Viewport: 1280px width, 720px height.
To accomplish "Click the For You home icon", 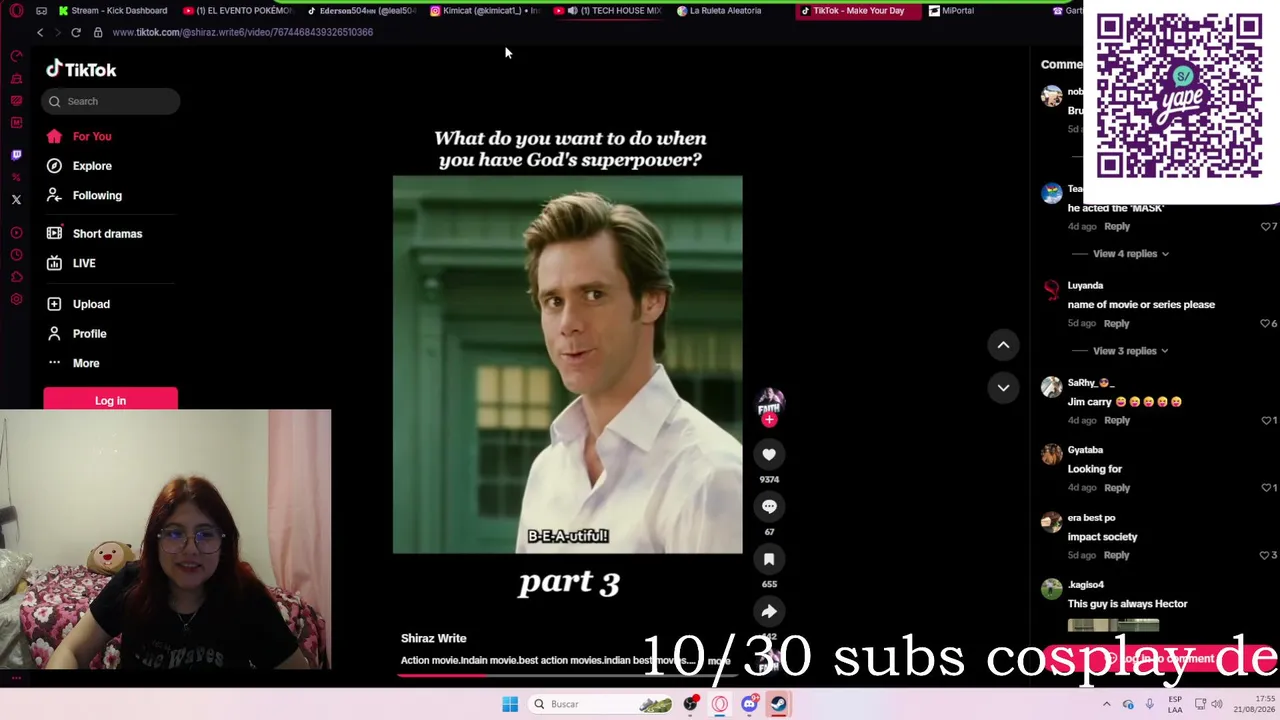I will [x=54, y=136].
